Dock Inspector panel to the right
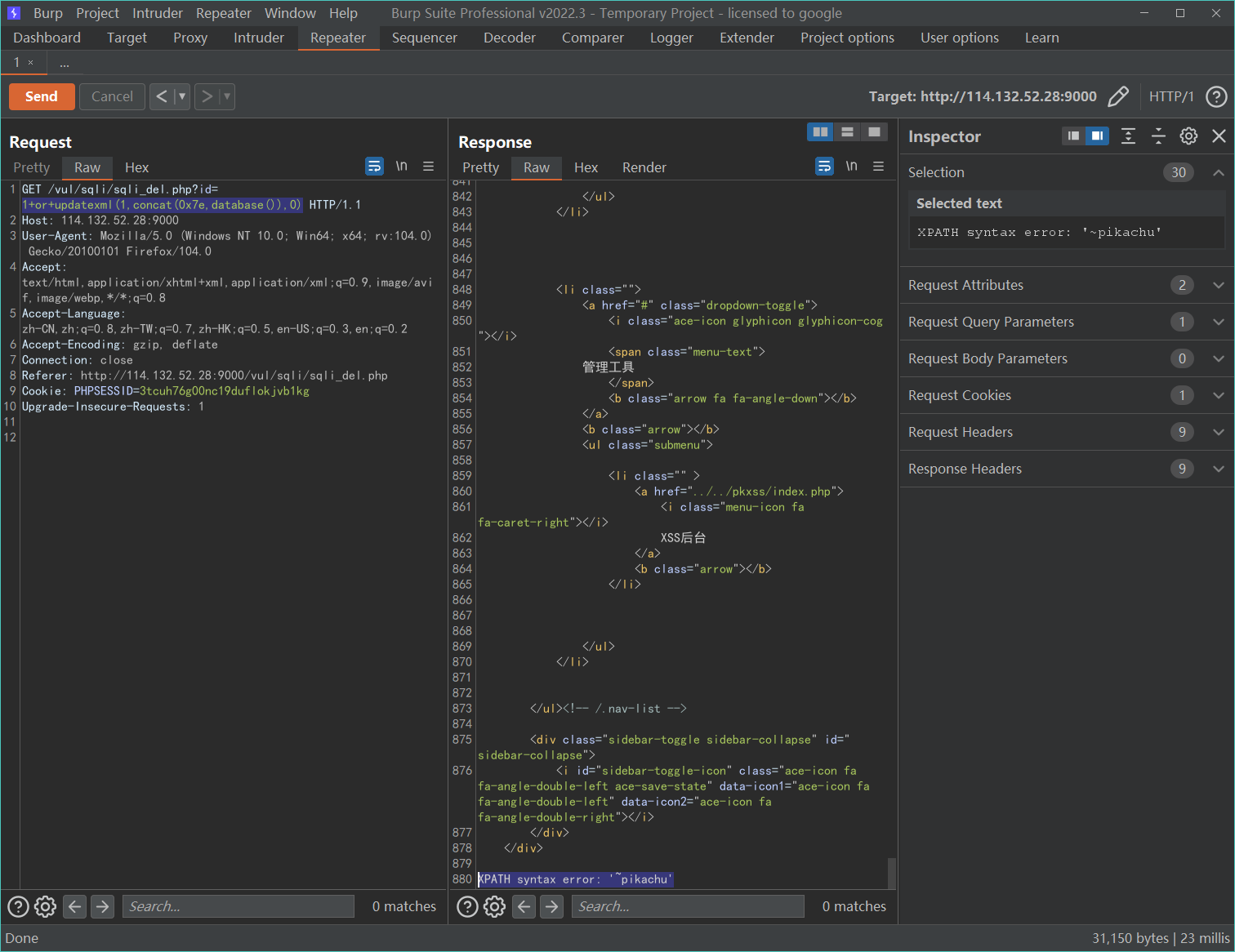Viewport: 1235px width, 952px height. (1097, 136)
